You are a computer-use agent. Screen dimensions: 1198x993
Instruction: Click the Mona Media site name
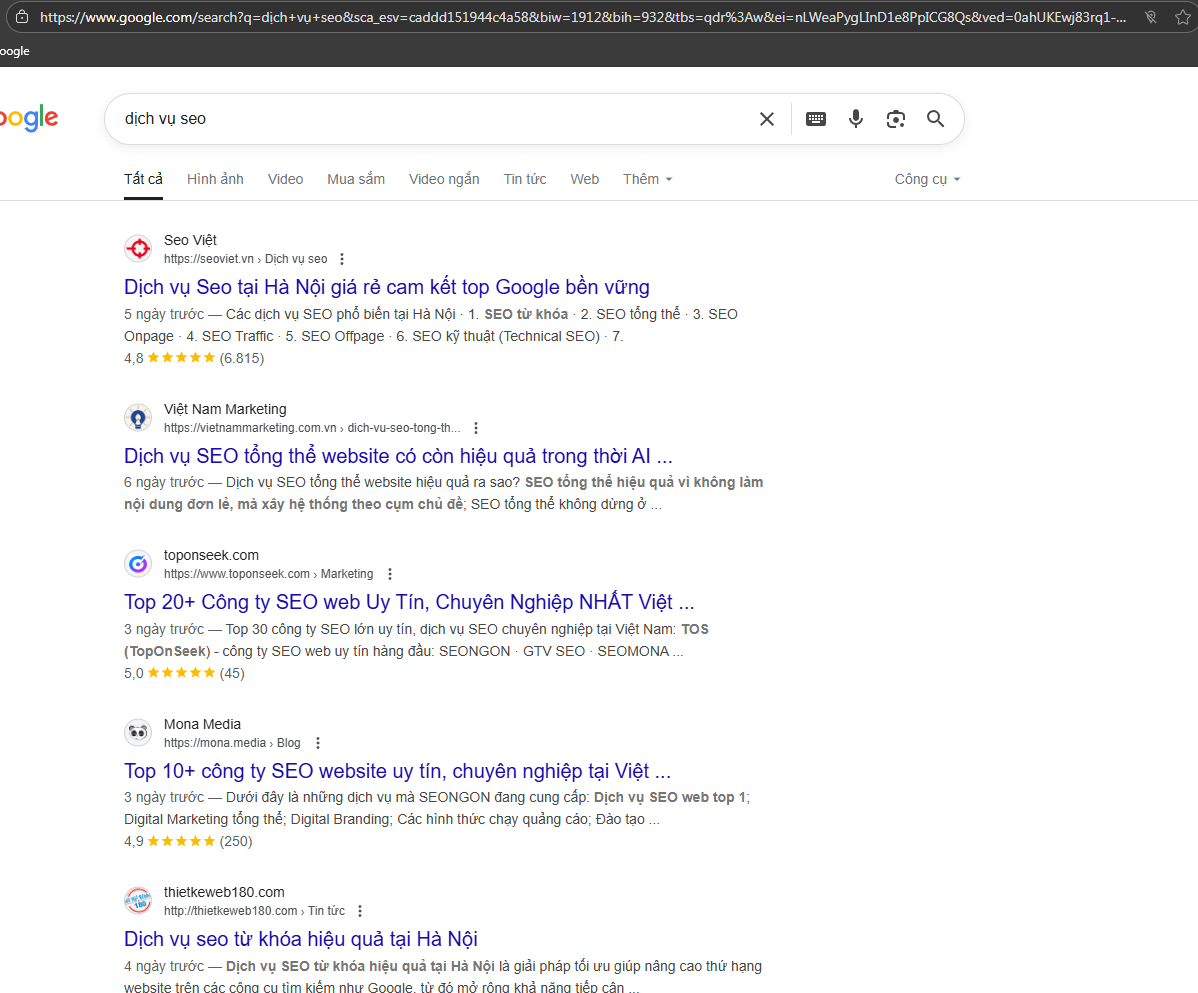(202, 724)
